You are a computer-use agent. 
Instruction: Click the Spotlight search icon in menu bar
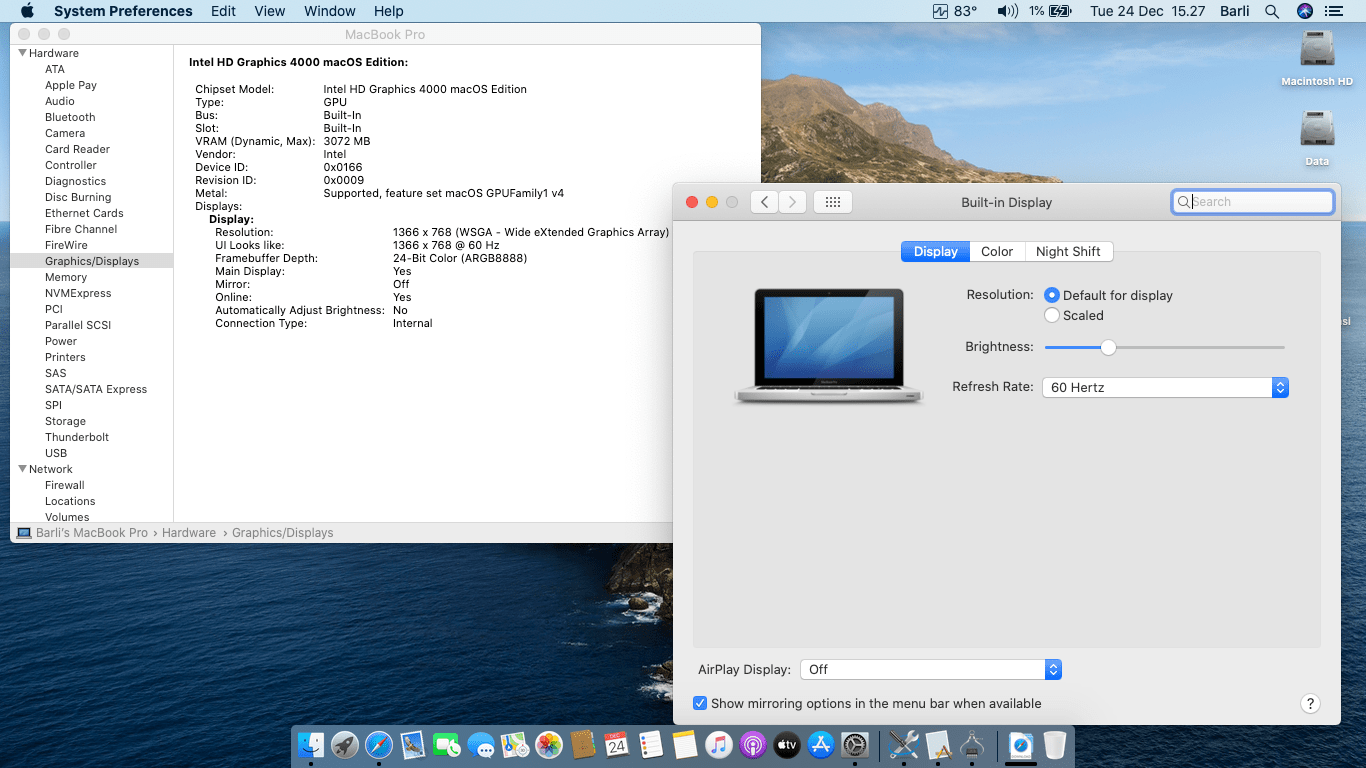pyautogui.click(x=1272, y=11)
